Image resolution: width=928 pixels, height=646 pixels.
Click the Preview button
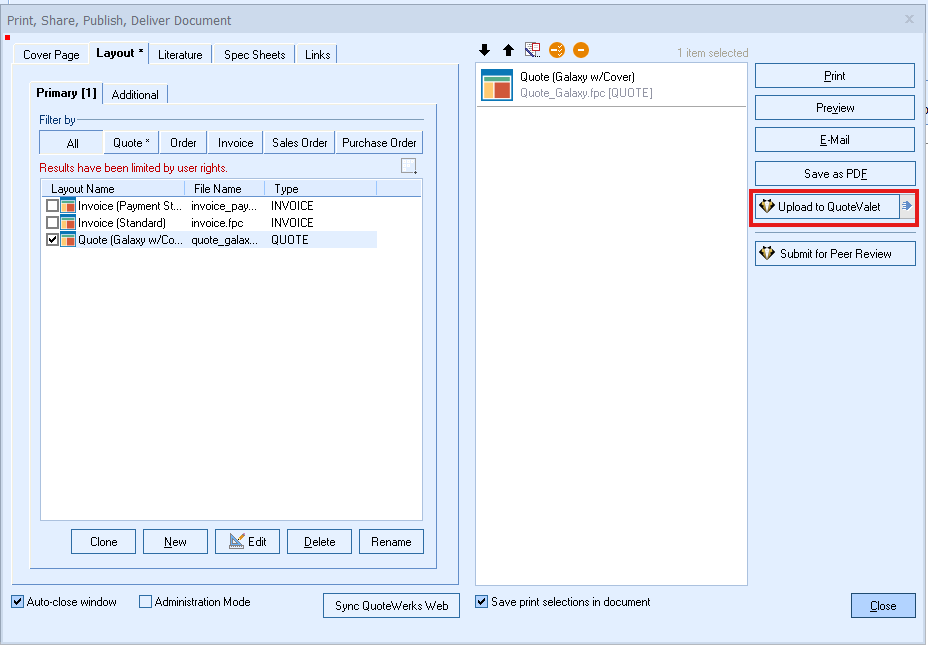pos(834,108)
